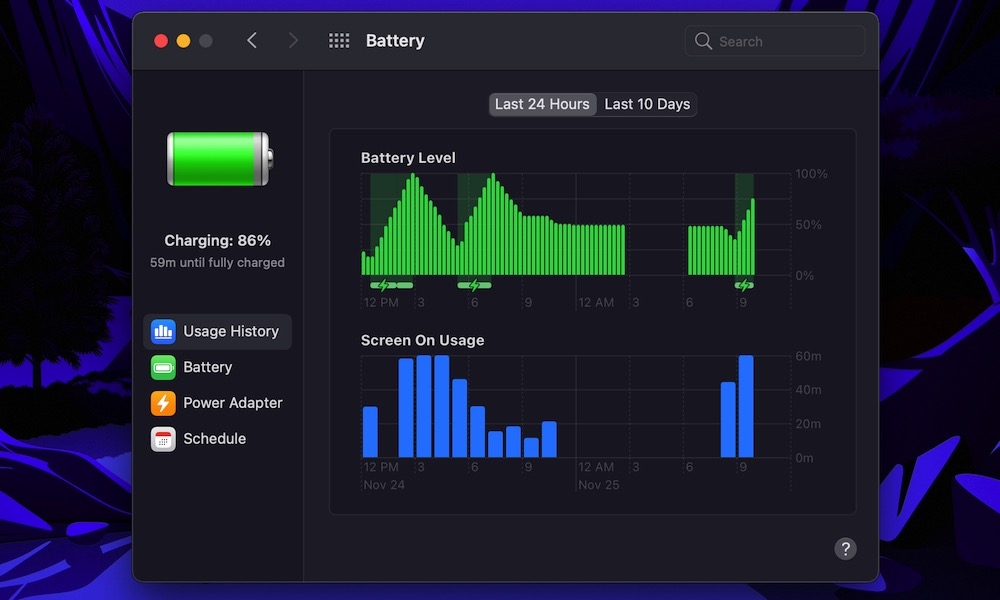
Task: Click the Nov 25 date label
Action: click(x=598, y=485)
